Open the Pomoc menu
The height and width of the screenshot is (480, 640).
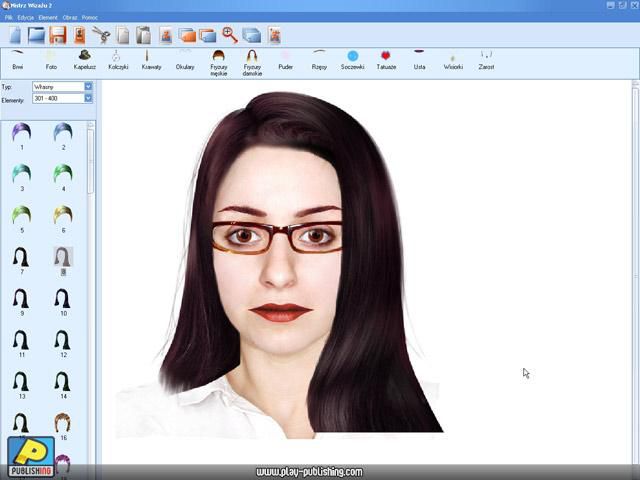tap(90, 18)
